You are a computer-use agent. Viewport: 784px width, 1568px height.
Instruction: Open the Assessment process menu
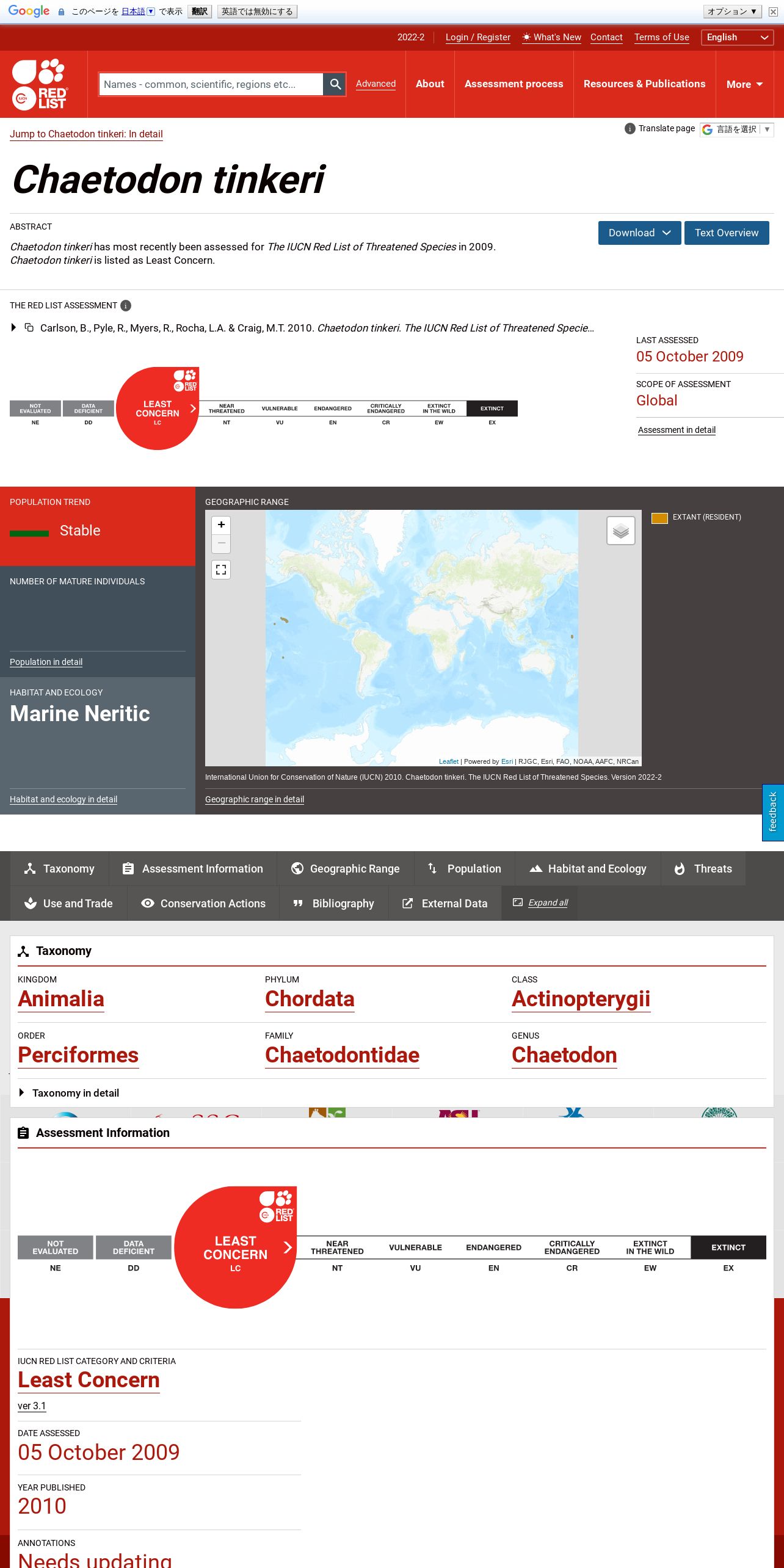click(x=514, y=84)
